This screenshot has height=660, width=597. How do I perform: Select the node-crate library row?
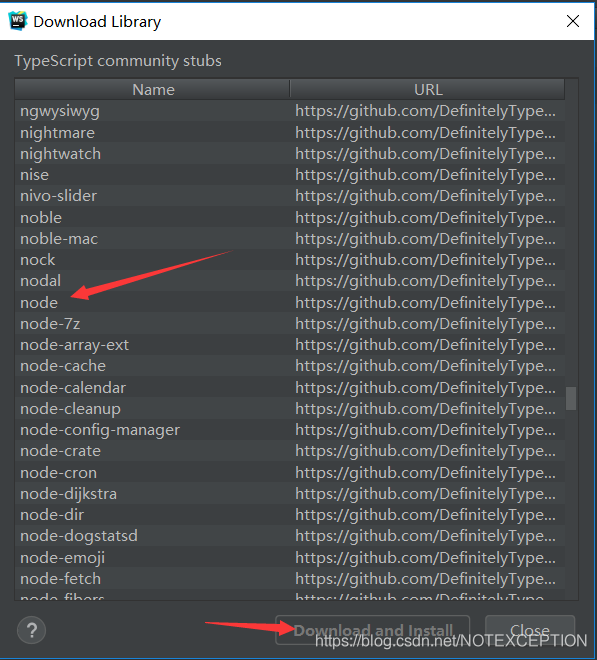click(x=290, y=451)
